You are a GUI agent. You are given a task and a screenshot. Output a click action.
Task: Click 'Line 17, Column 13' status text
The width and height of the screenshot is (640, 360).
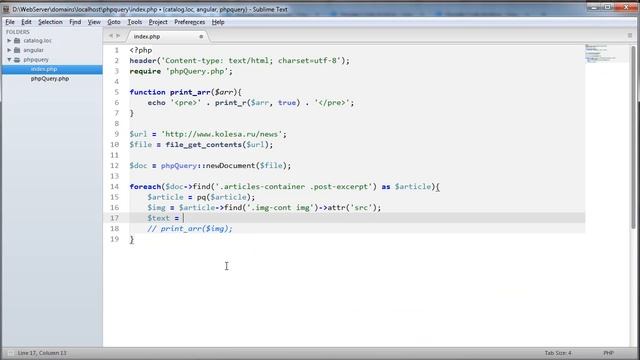(42, 353)
